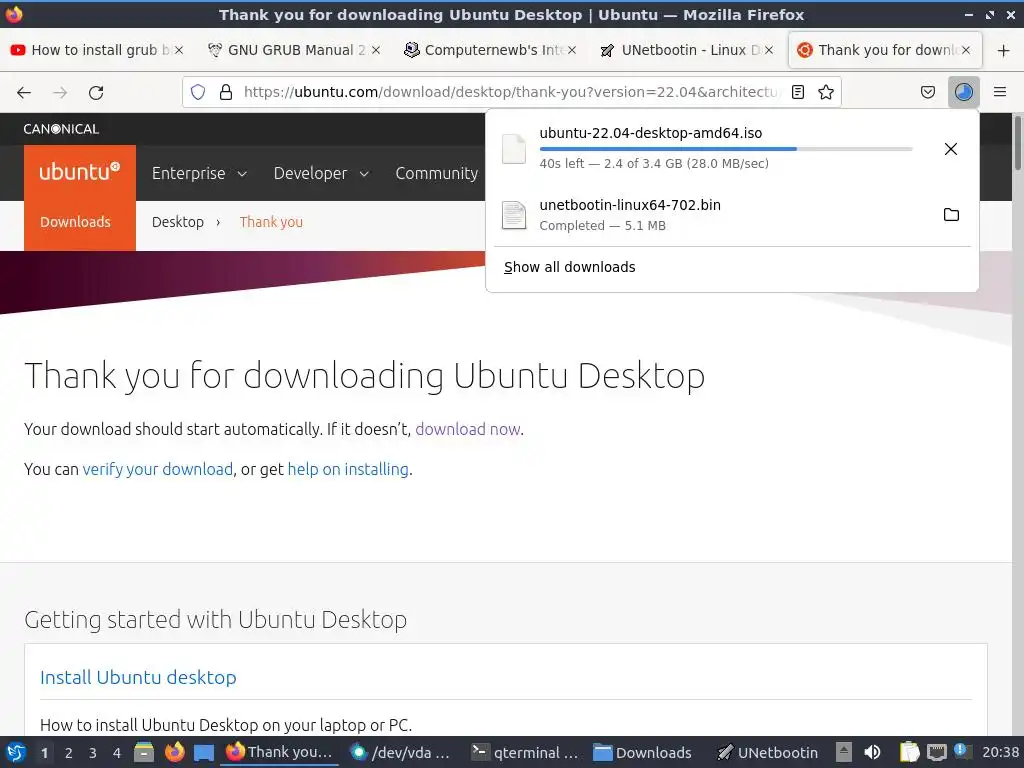This screenshot has height=768, width=1024.
Task: Open update notifier tray icon
Action: (x=961, y=751)
